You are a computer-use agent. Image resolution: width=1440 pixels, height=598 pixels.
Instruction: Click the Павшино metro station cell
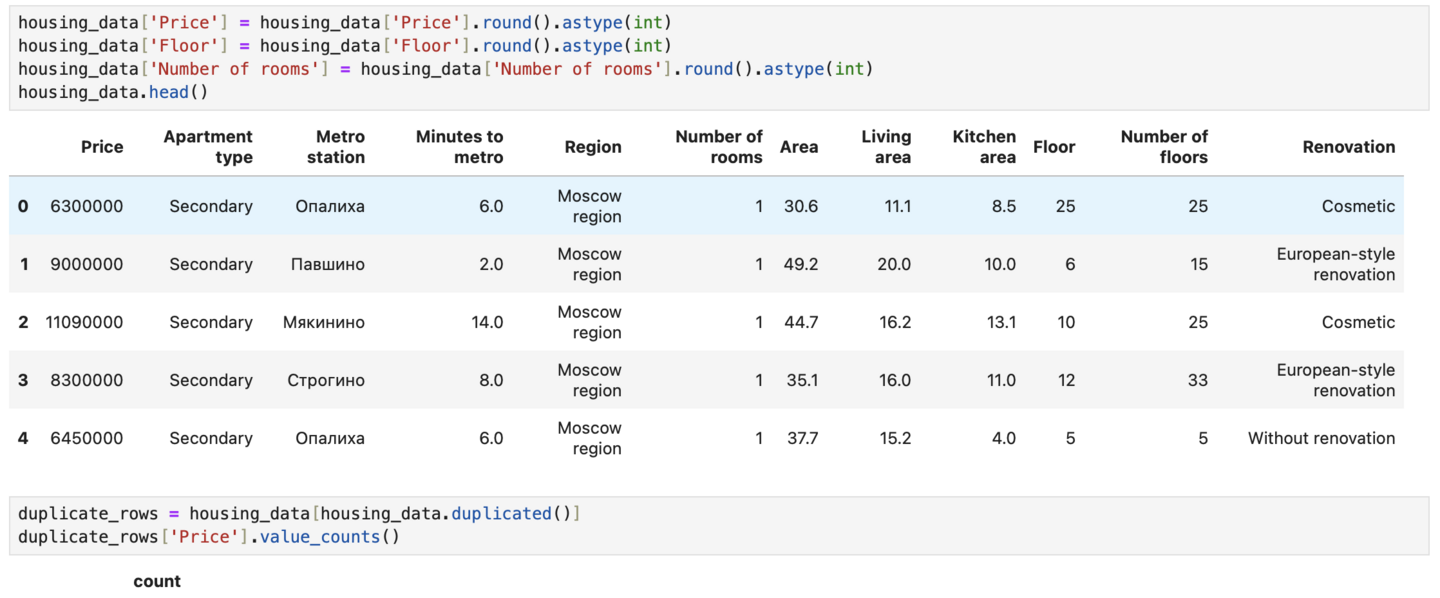tap(328, 264)
